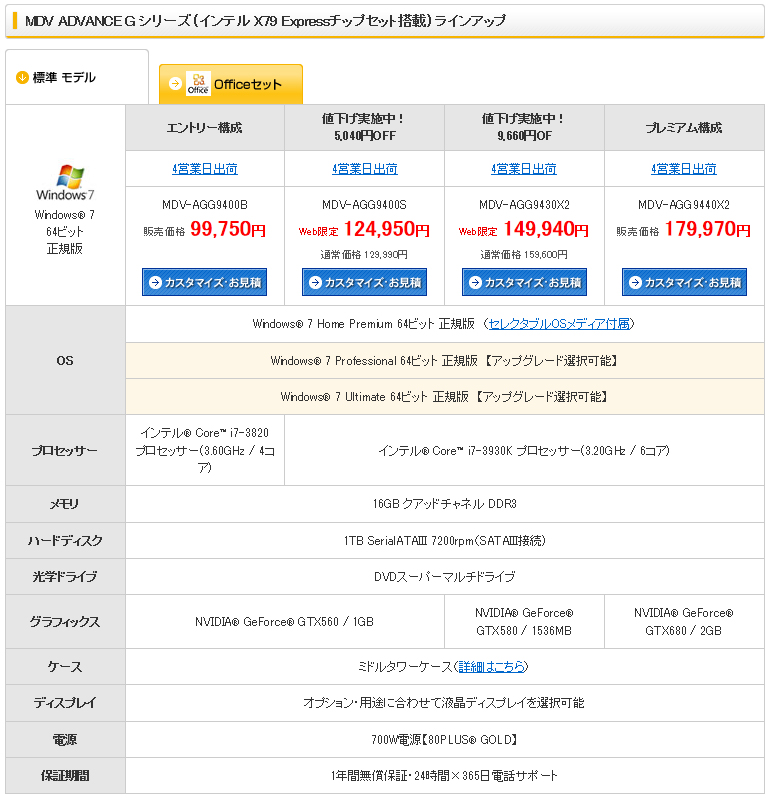Click the 9,660円OF discount header
The height and width of the screenshot is (798, 769).
coord(524,128)
